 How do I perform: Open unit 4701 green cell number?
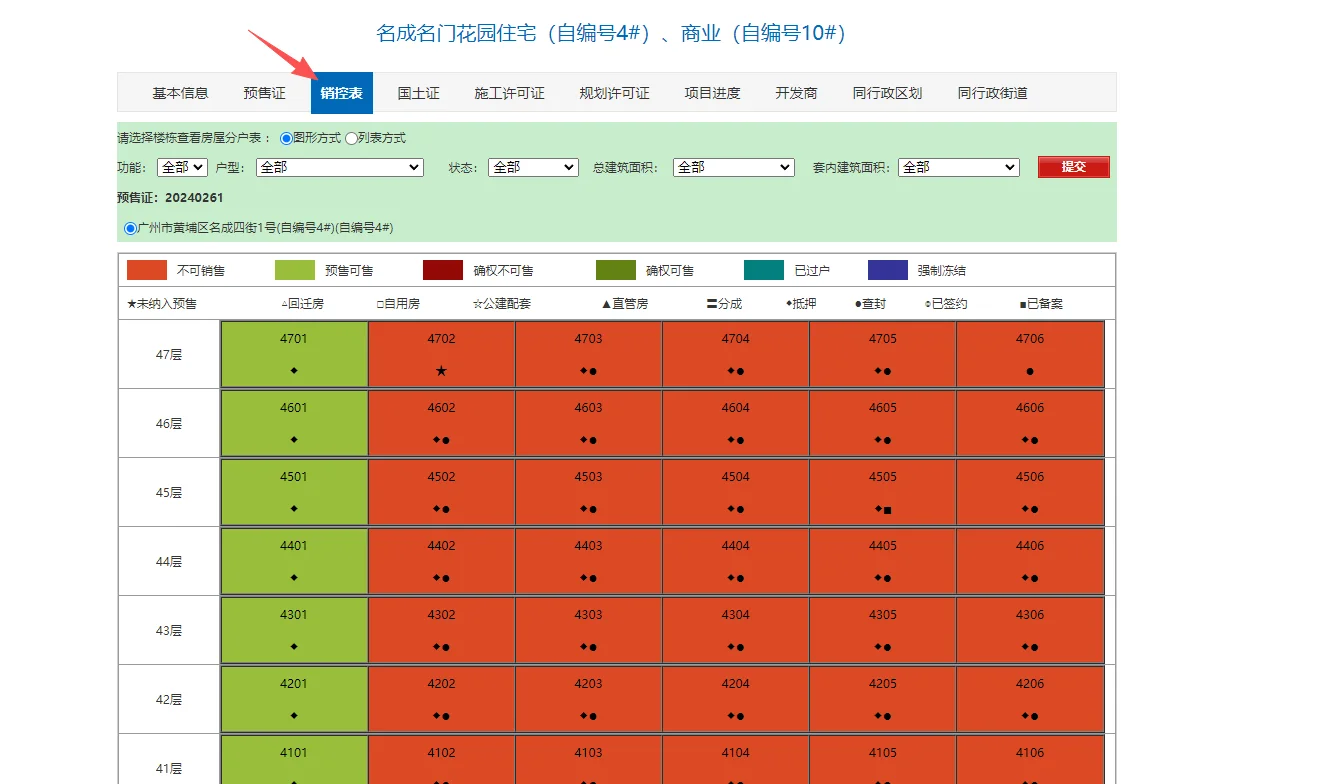point(294,339)
